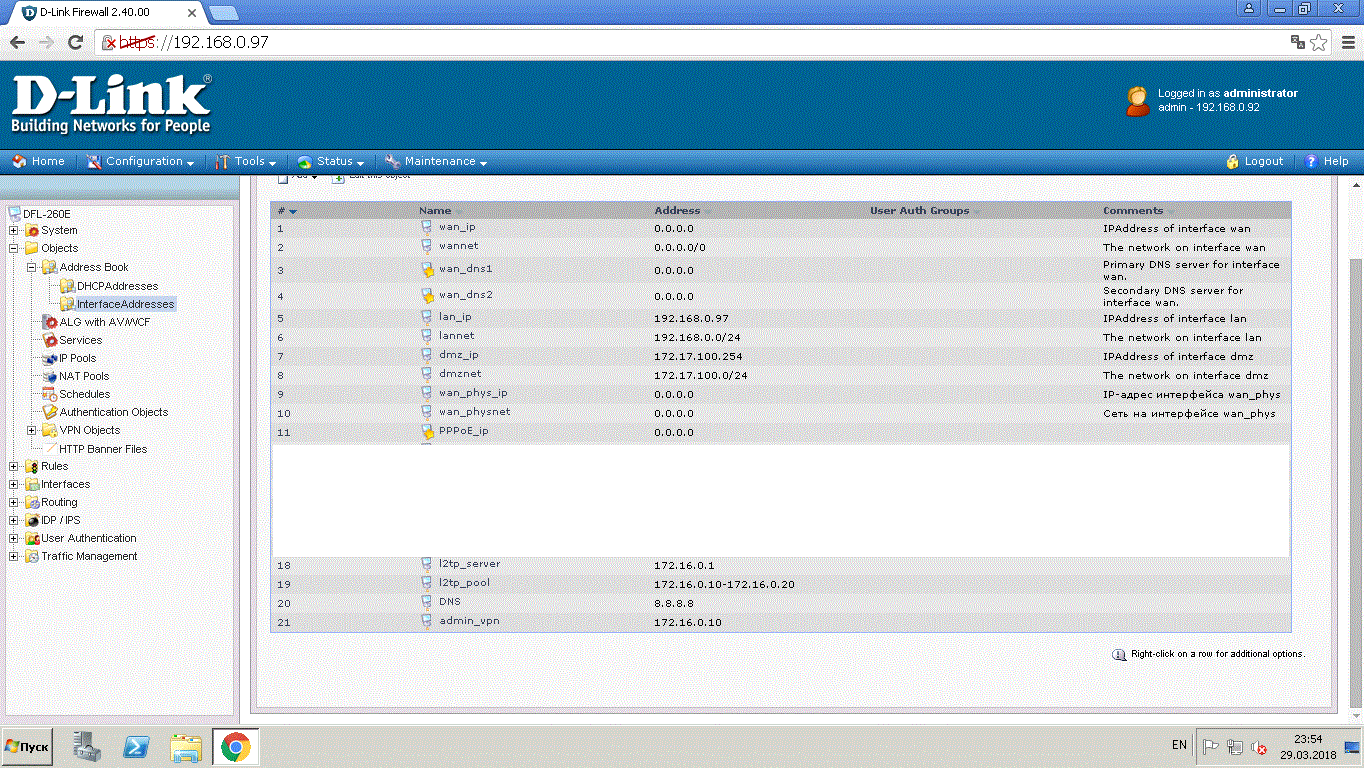The height and width of the screenshot is (768, 1364).
Task: Click the address icon beside l2tp_server
Action: [426, 564]
